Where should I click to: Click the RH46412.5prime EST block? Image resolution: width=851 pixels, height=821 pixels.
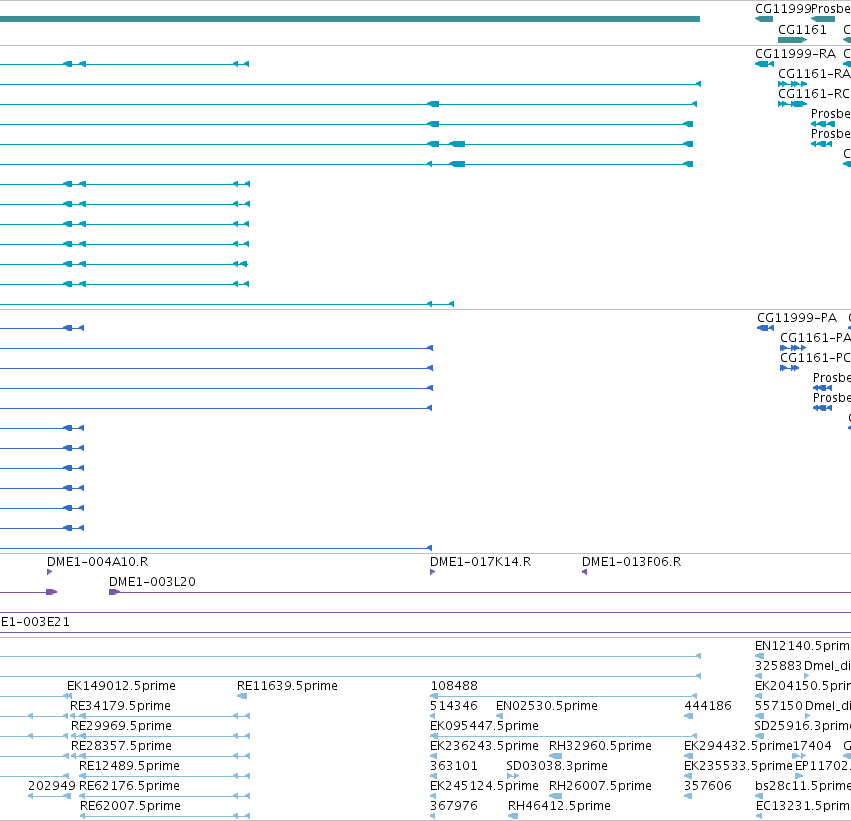513,816
